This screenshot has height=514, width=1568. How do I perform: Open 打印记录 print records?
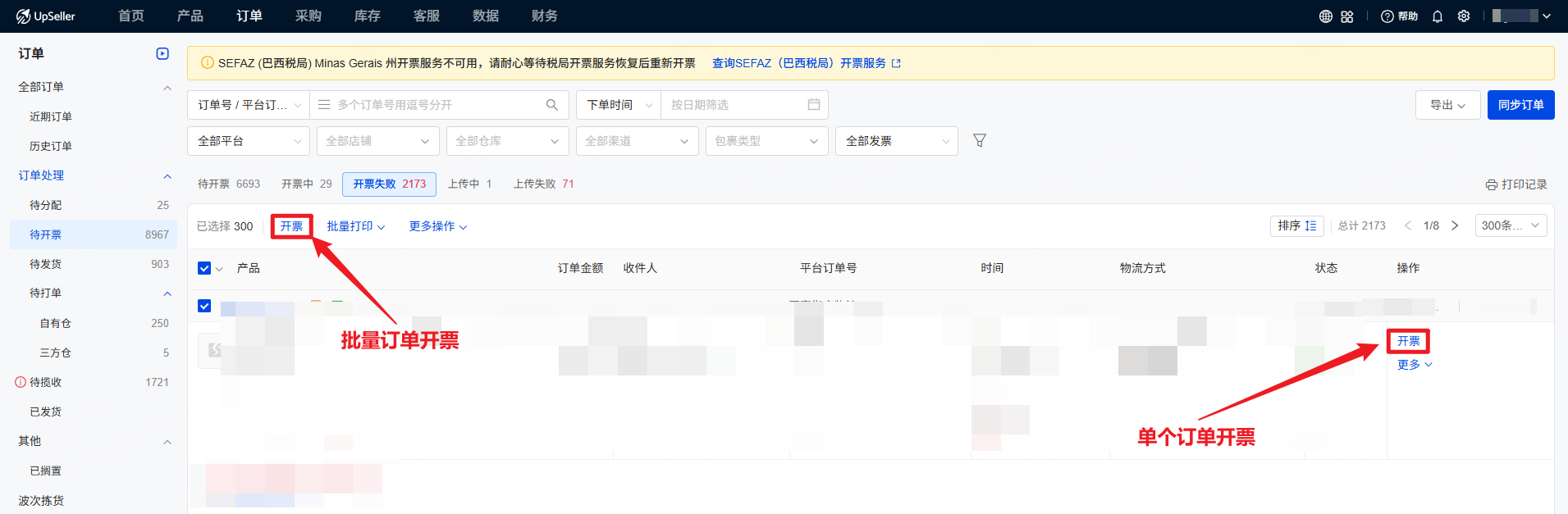point(1515,184)
